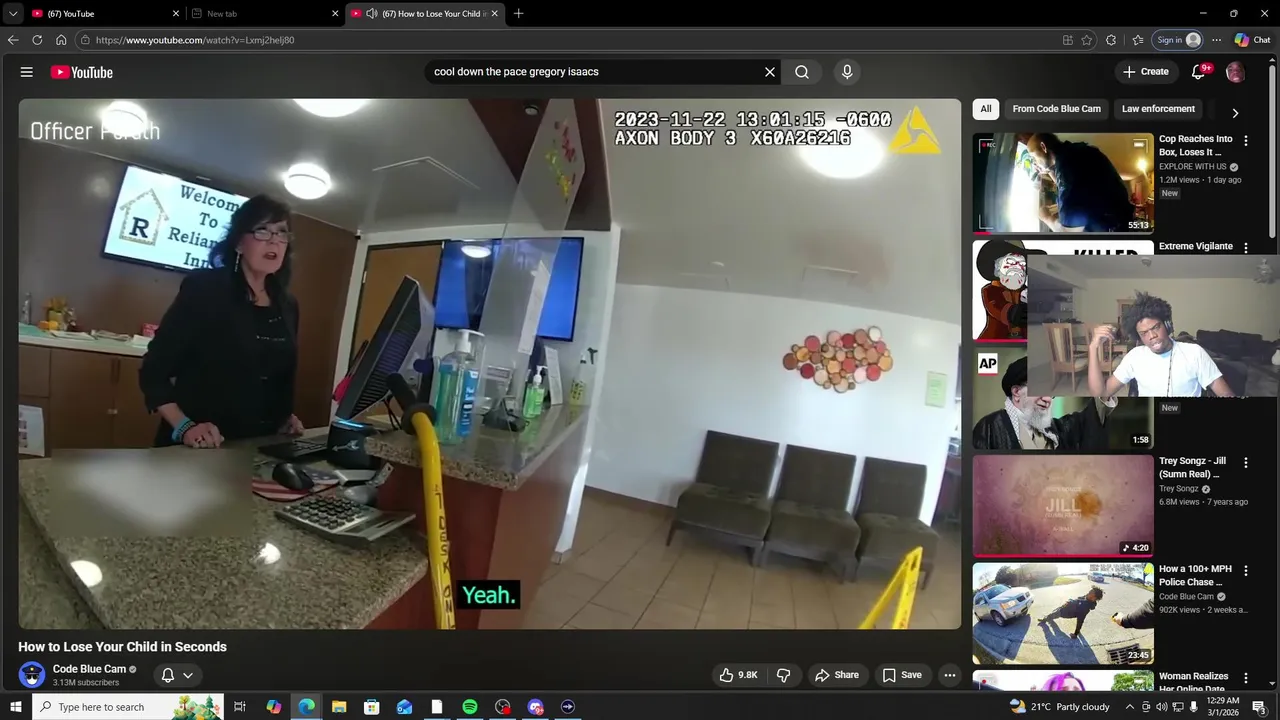Viewport: 1280px width, 720px height.
Task: Open weather widget 21°C Partly cloudy
Action: point(1059,707)
